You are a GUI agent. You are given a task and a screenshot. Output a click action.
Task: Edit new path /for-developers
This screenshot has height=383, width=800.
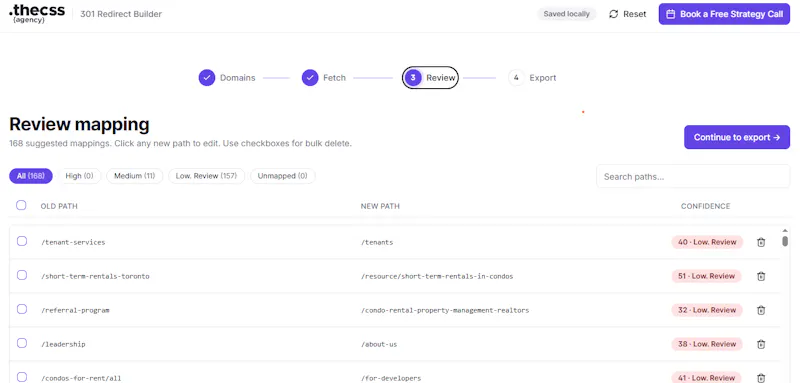pyautogui.click(x=391, y=378)
